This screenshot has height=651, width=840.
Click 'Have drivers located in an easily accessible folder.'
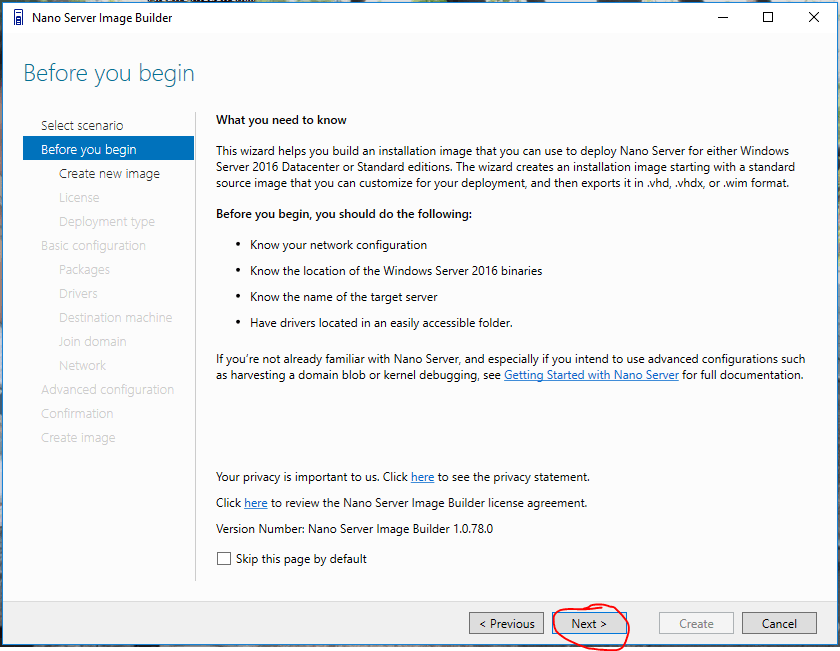pyautogui.click(x=381, y=323)
